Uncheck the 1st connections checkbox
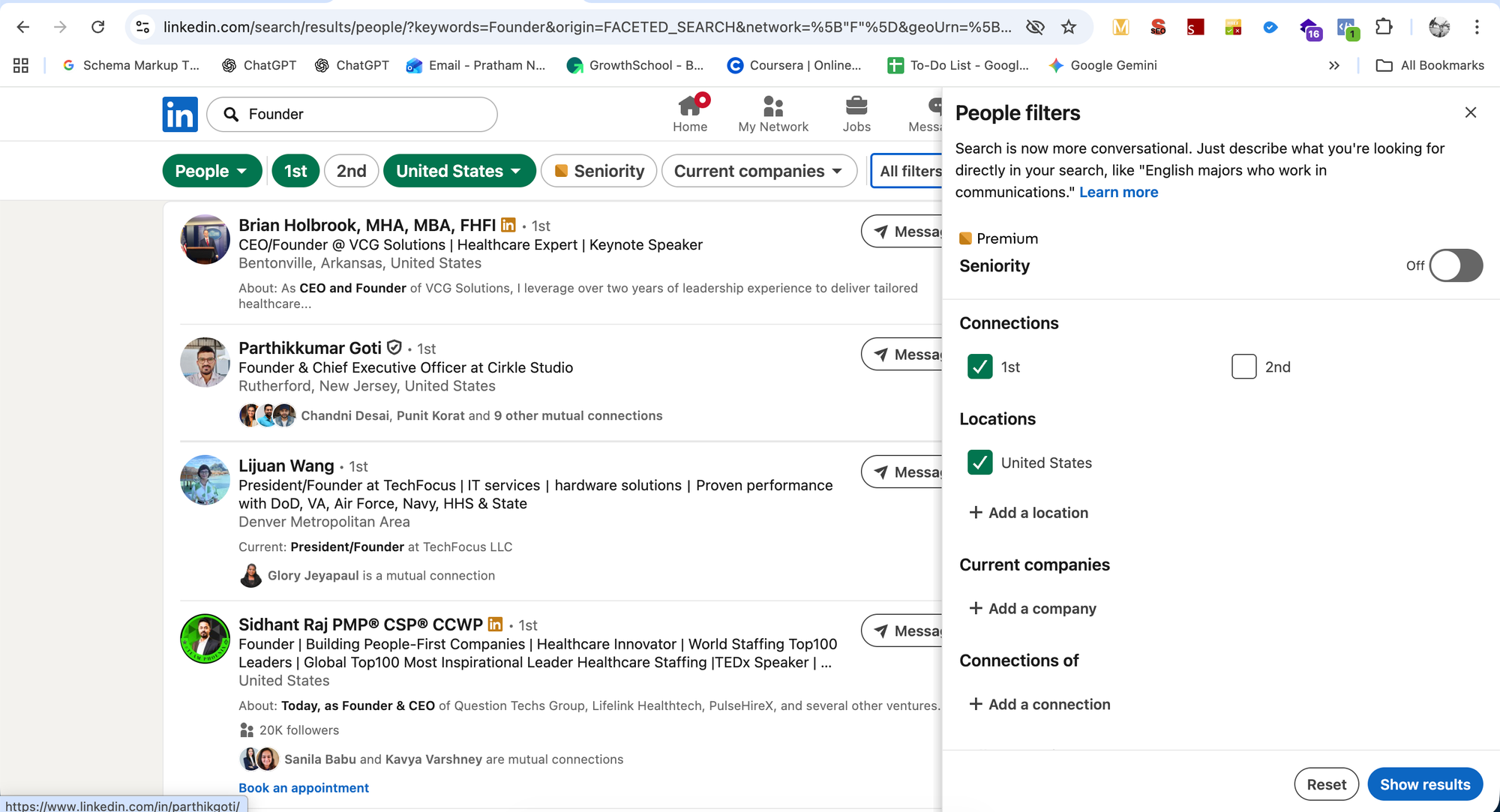 [979, 367]
